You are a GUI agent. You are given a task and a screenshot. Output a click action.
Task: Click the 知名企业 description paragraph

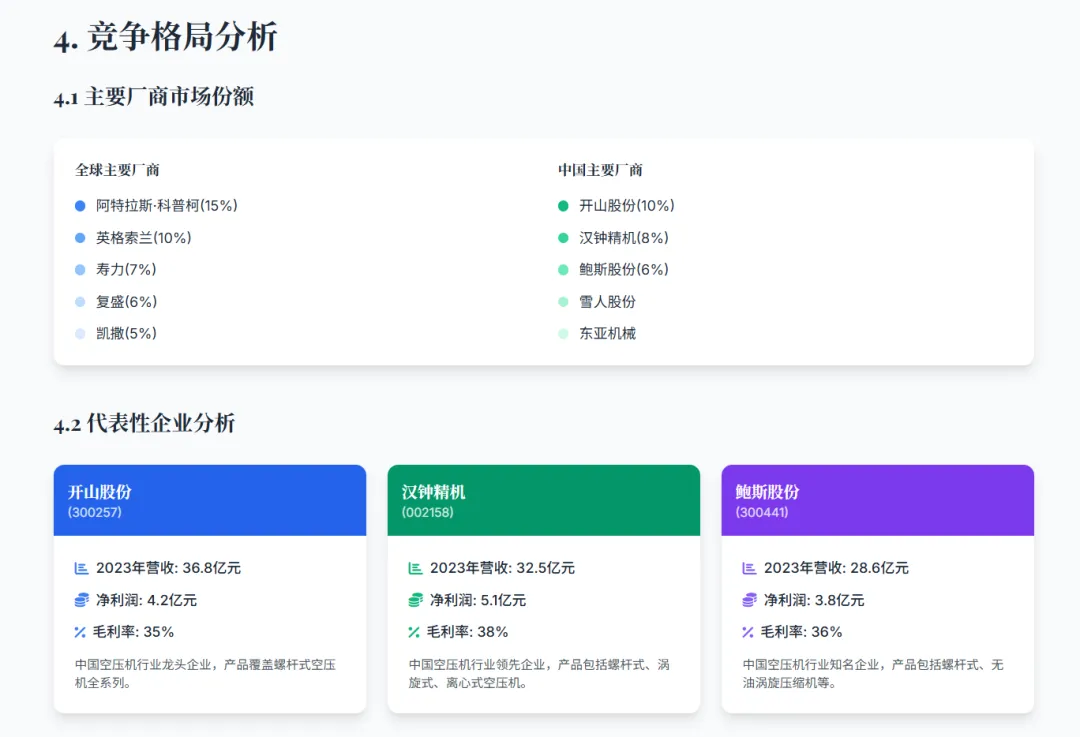click(873, 674)
